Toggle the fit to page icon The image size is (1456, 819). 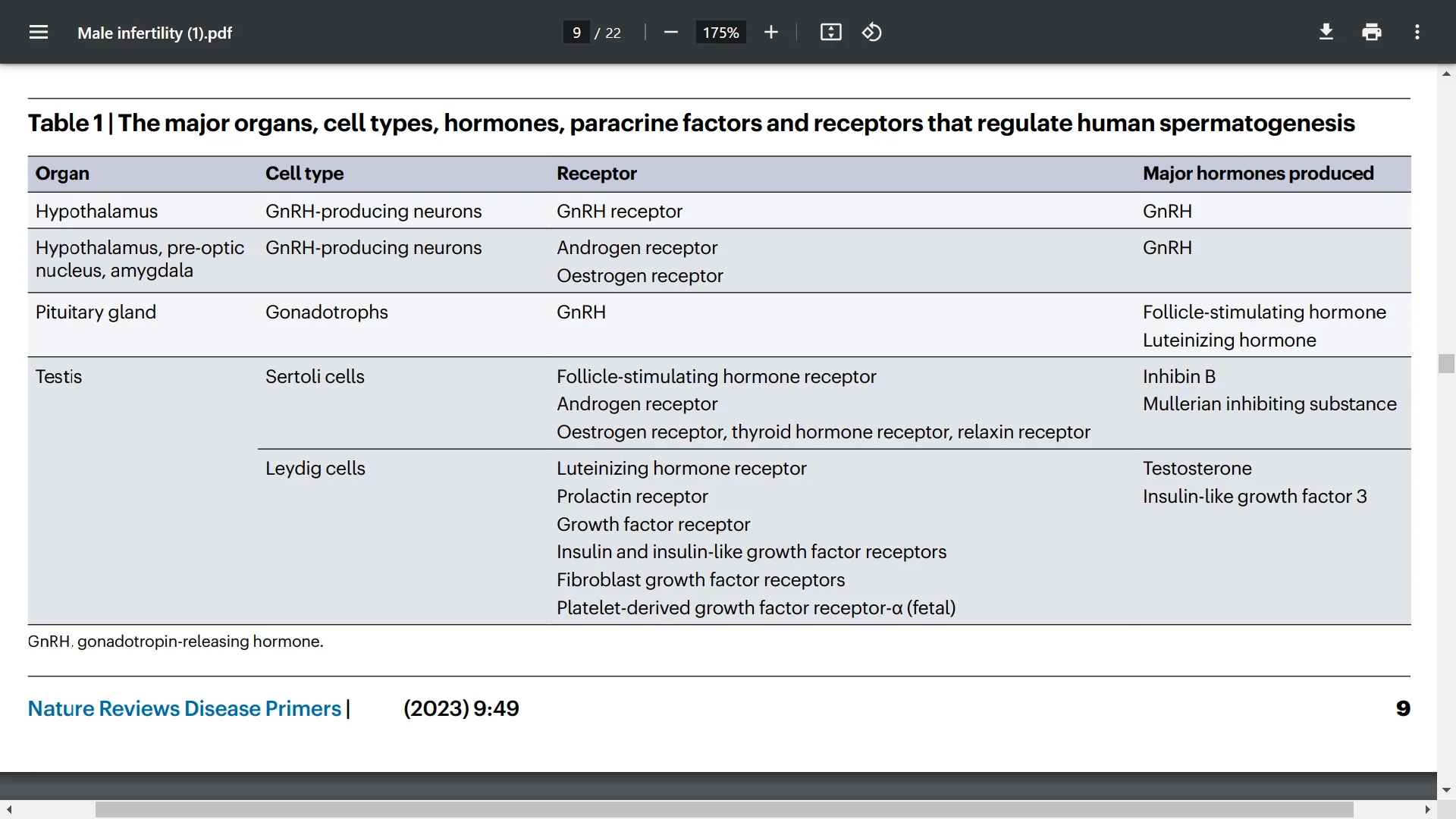click(831, 32)
